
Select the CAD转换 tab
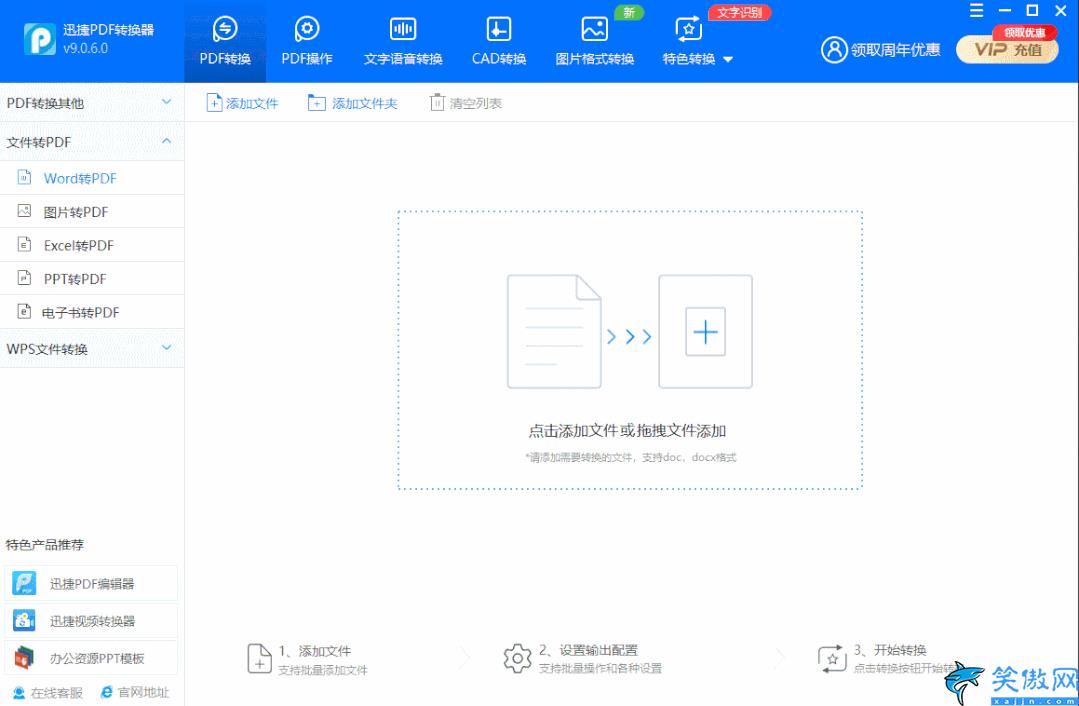(499, 41)
